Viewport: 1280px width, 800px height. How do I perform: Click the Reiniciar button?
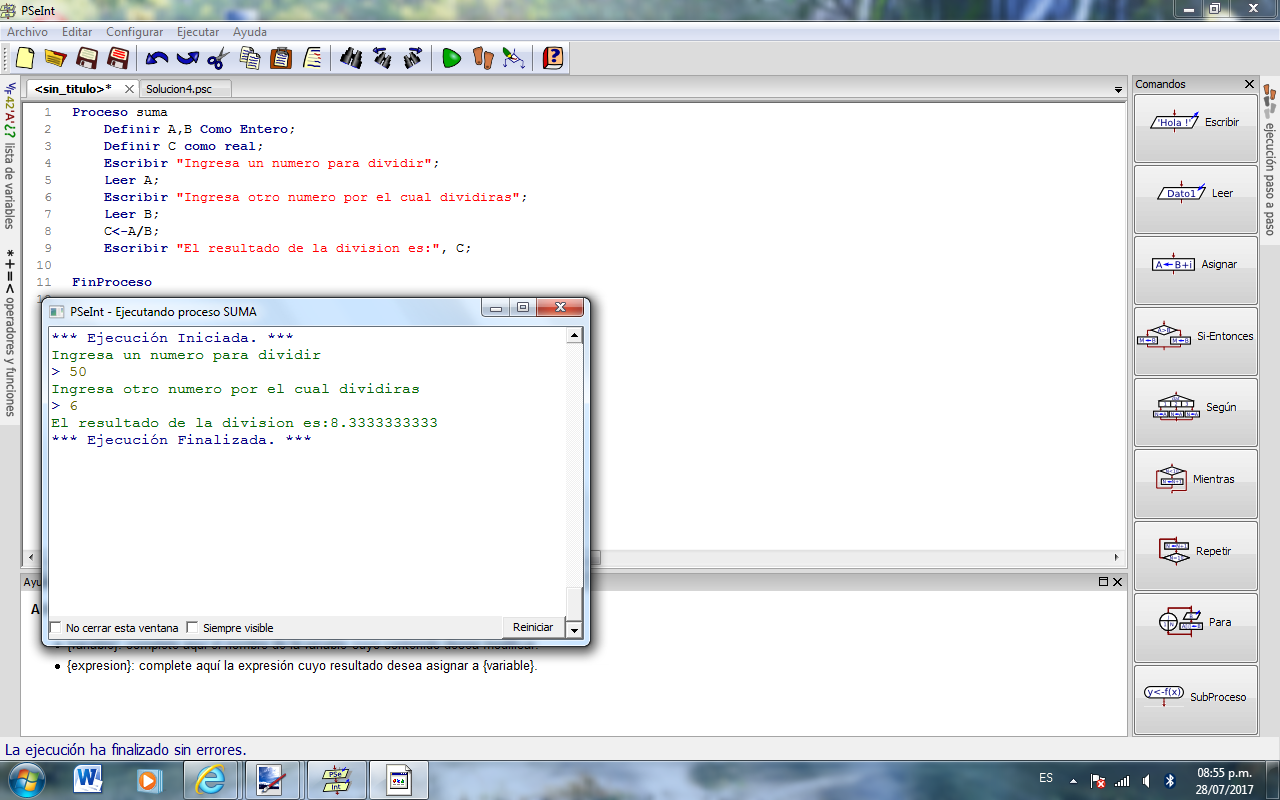click(533, 627)
